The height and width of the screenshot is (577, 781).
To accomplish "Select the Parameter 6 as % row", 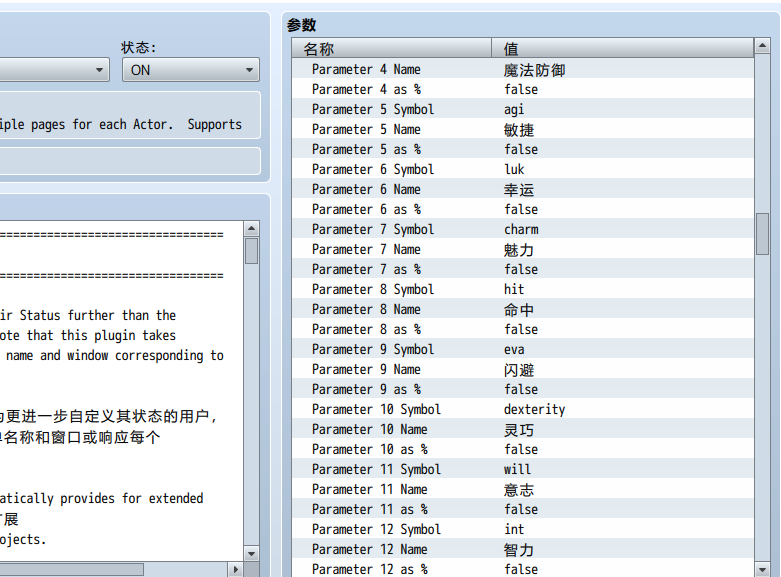I will (x=522, y=209).
